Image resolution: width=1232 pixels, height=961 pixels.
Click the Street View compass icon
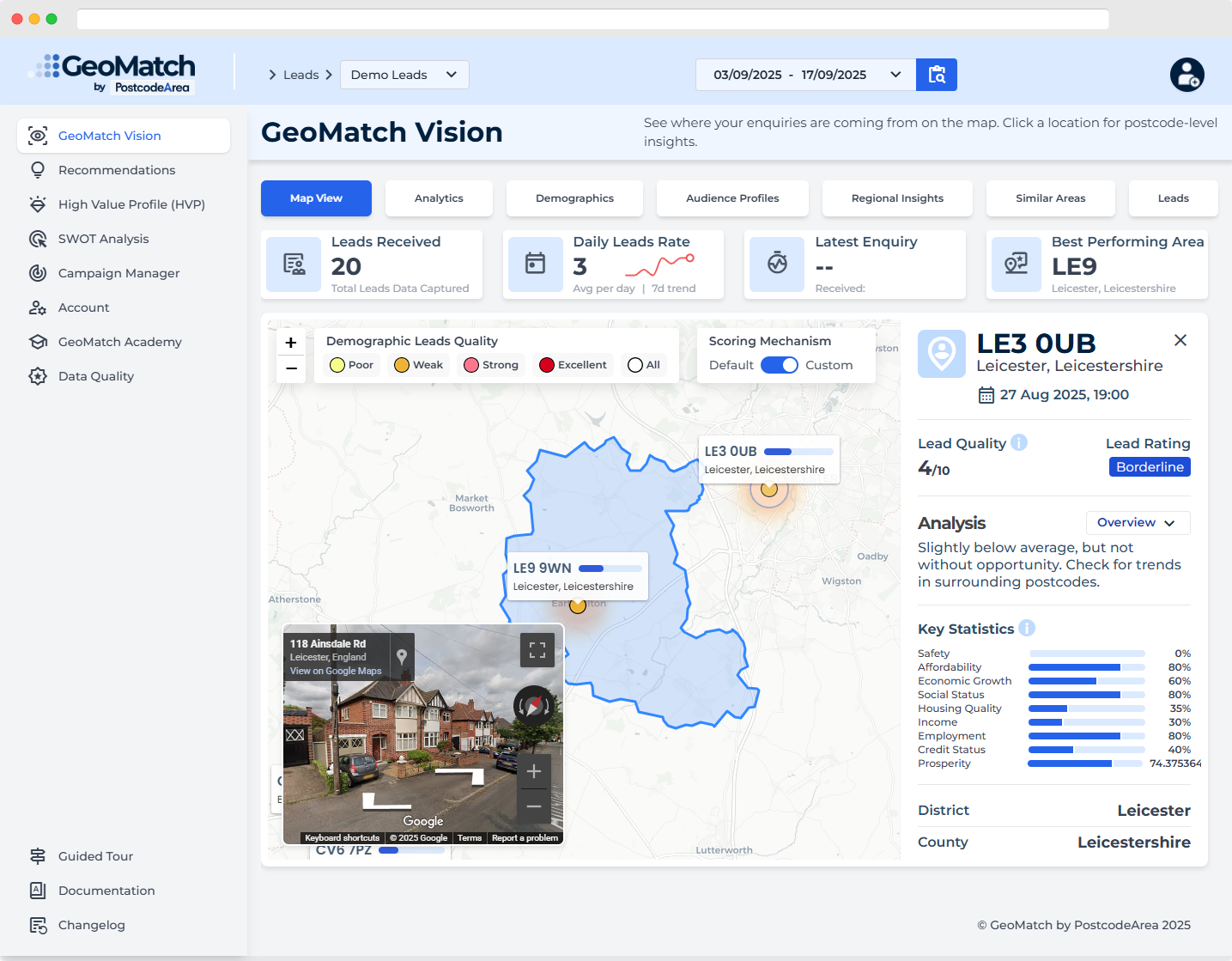534,706
